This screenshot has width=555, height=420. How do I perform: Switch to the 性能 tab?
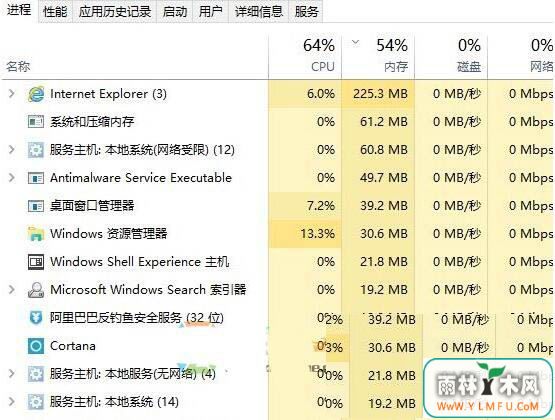[55, 12]
